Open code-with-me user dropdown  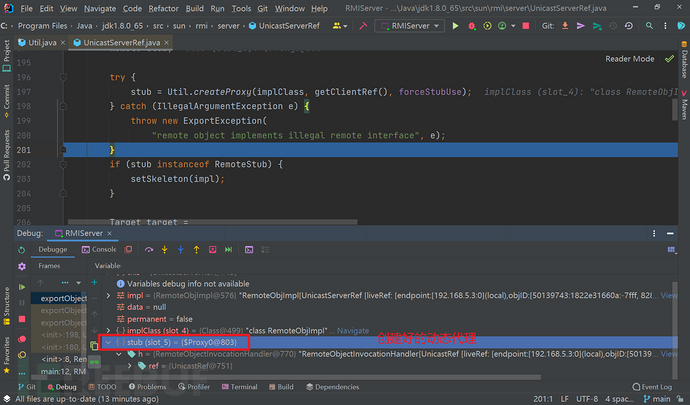340,26
